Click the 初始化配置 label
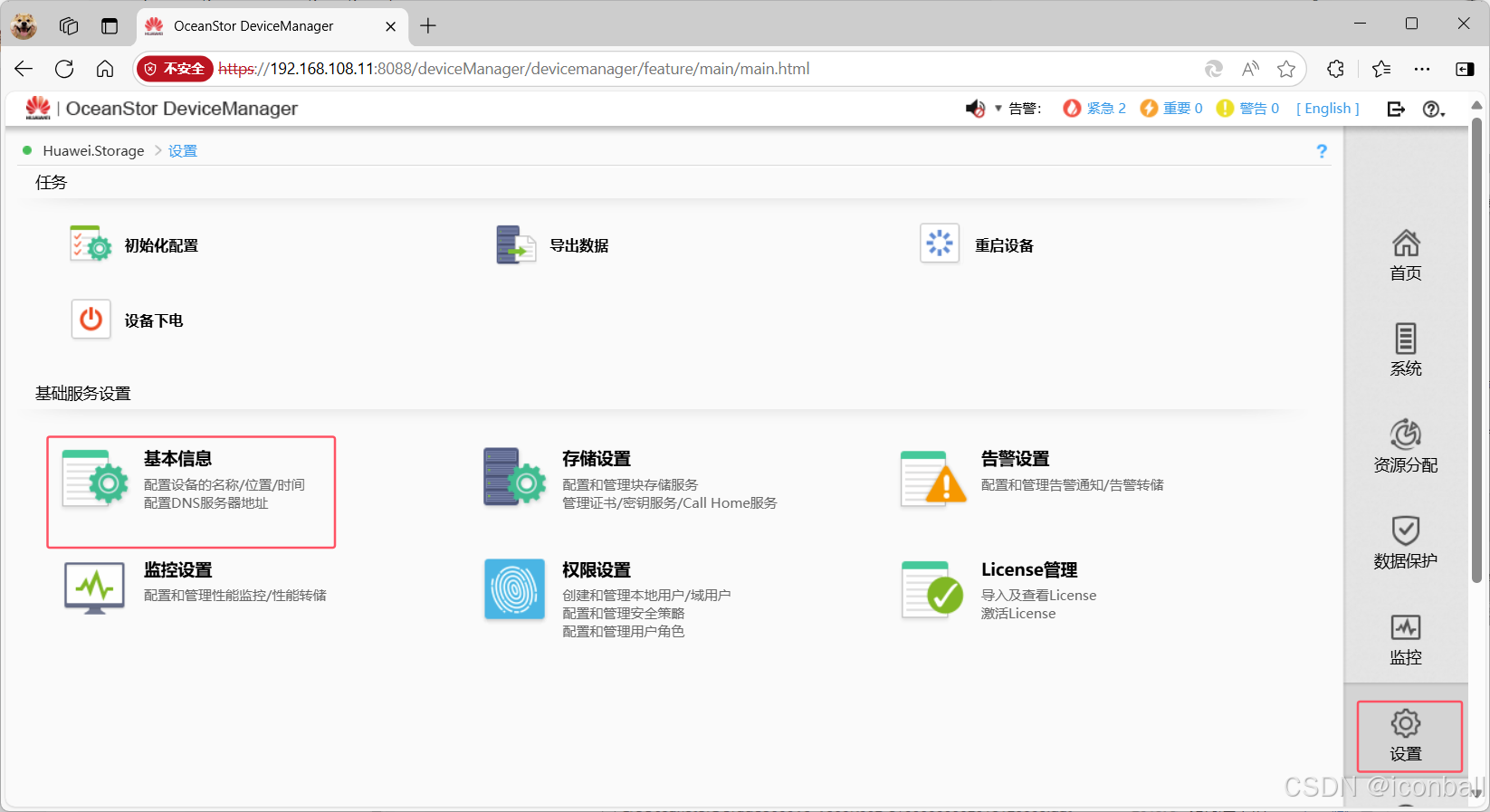The height and width of the screenshot is (812, 1490). 161,245
